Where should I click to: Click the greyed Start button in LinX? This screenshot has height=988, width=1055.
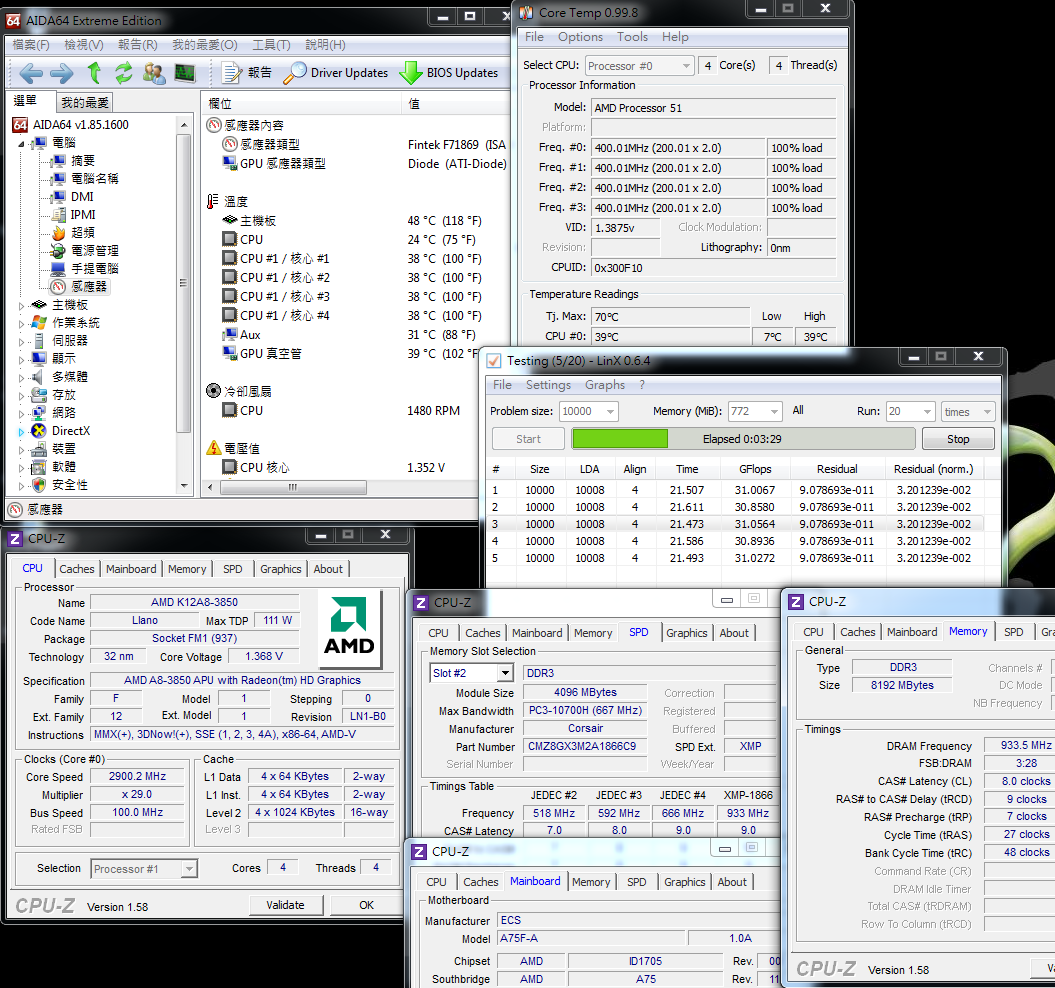528,439
